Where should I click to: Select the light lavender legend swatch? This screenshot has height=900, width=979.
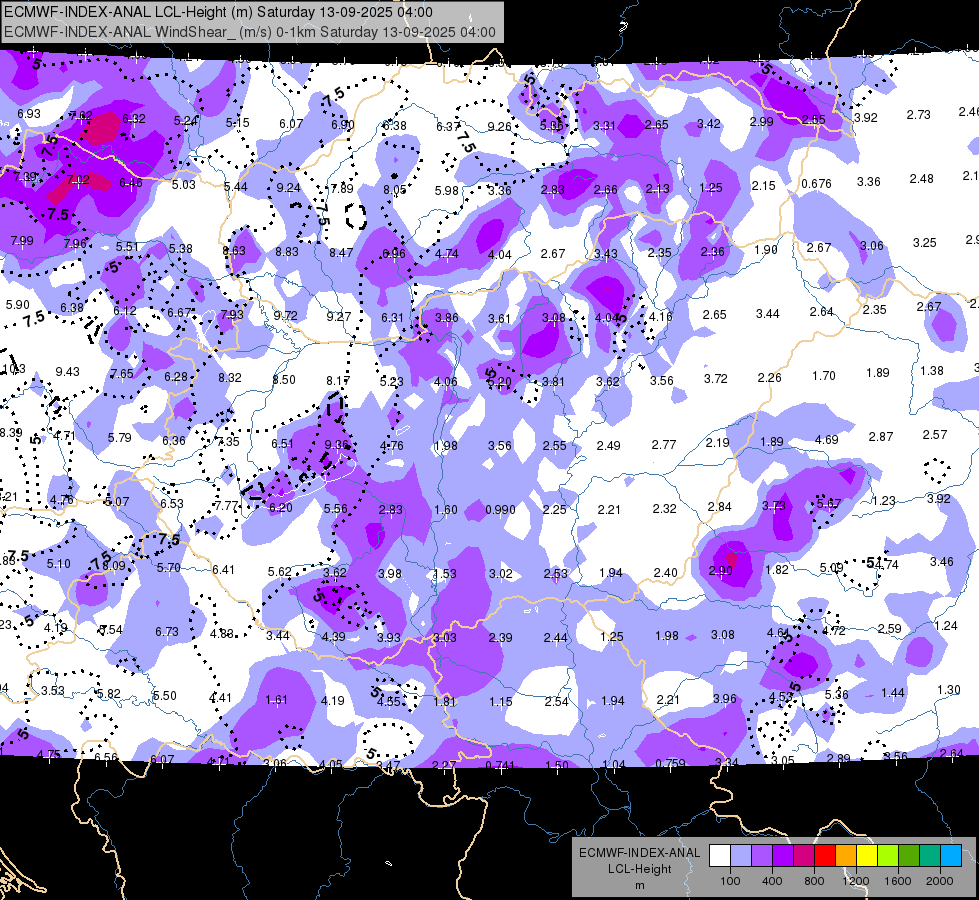coord(740,855)
